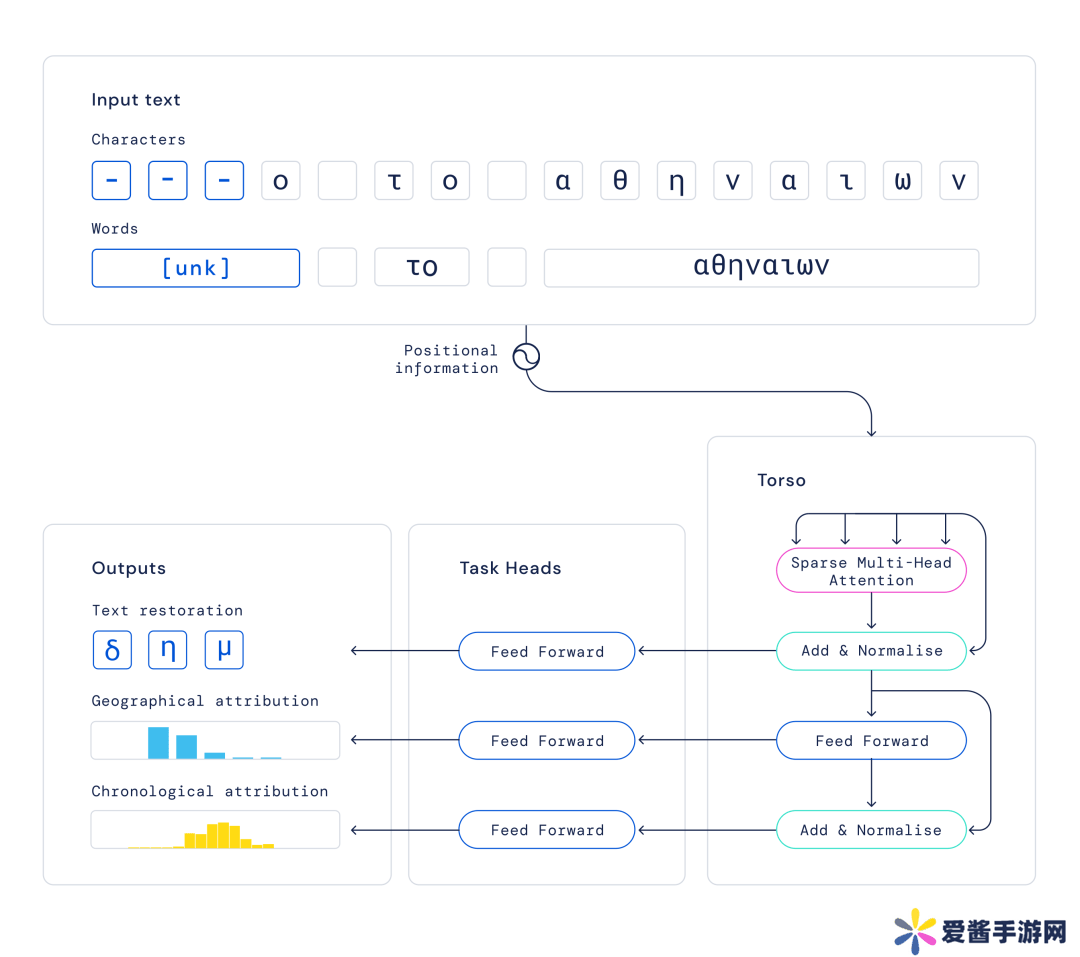Viewport: 1080px width, 957px height.
Task: Select the lower Add & Normalise block
Action: point(871,830)
